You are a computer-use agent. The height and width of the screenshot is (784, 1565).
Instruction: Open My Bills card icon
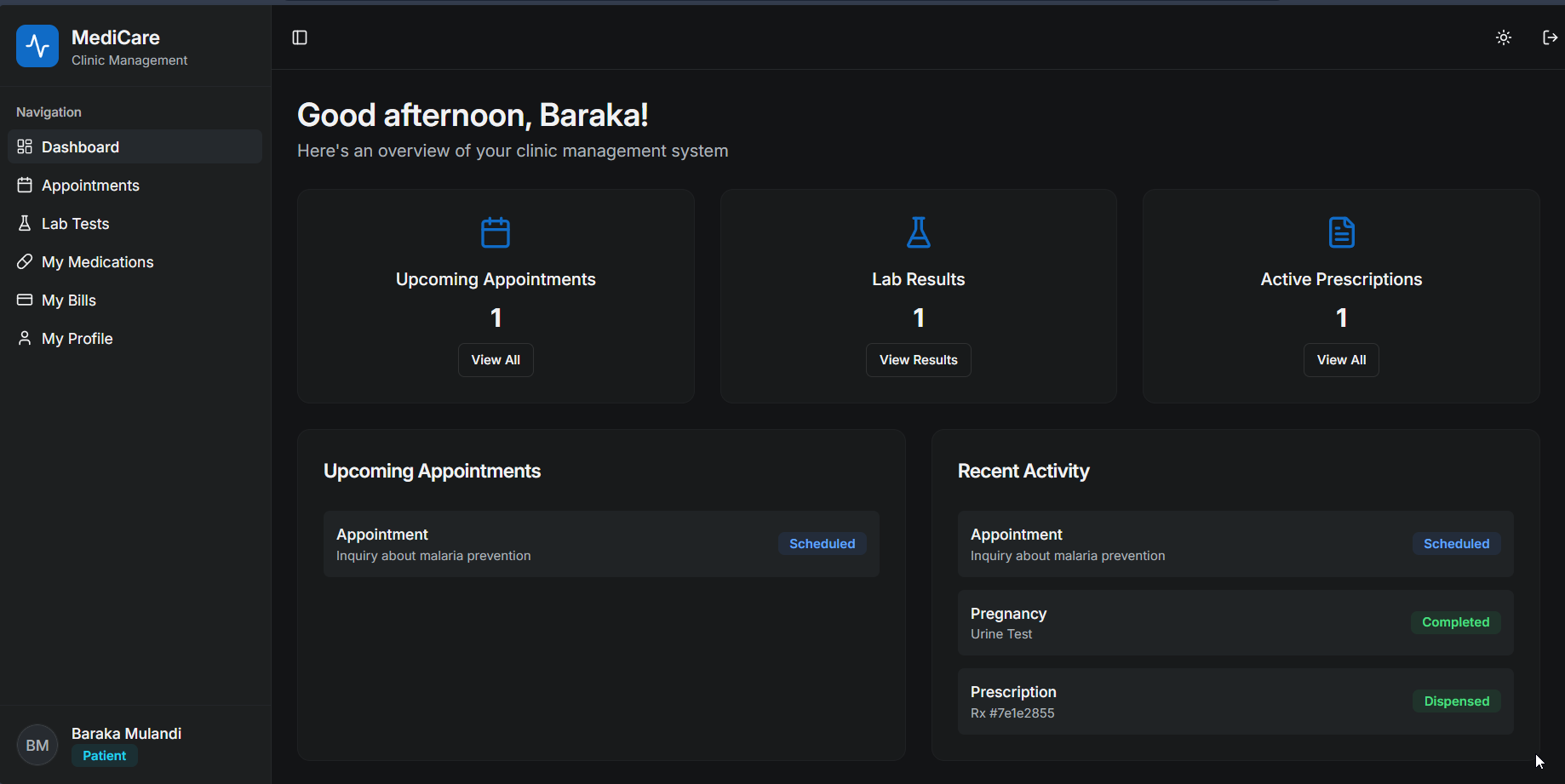click(x=25, y=300)
